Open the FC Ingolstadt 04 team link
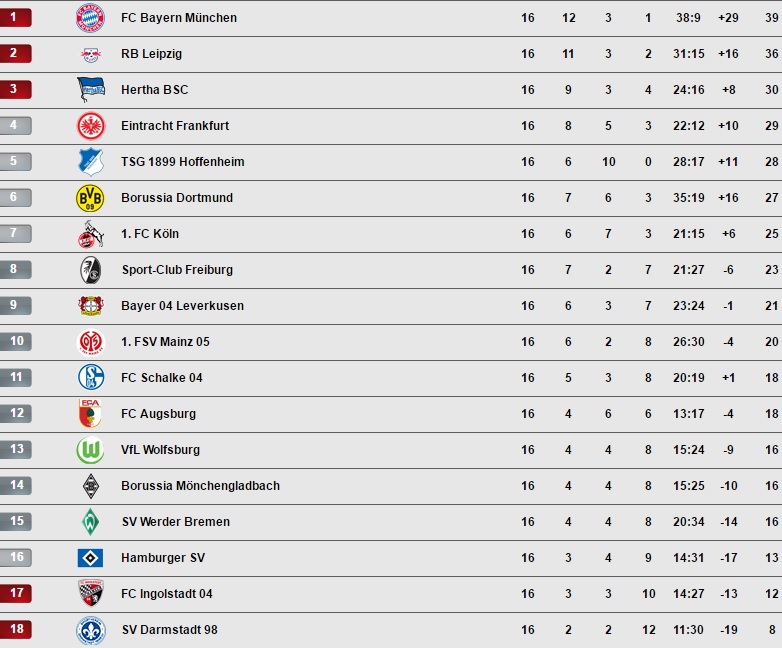The height and width of the screenshot is (648, 782). 167,594
